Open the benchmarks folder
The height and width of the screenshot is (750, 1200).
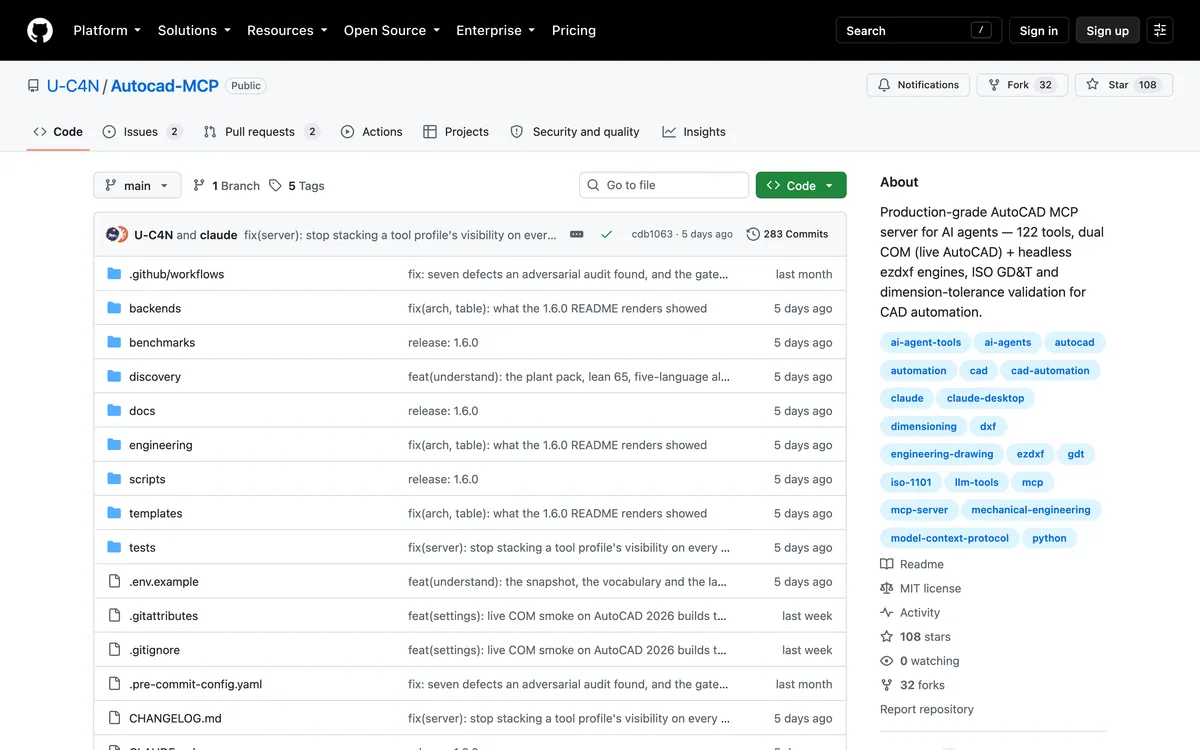coord(162,342)
